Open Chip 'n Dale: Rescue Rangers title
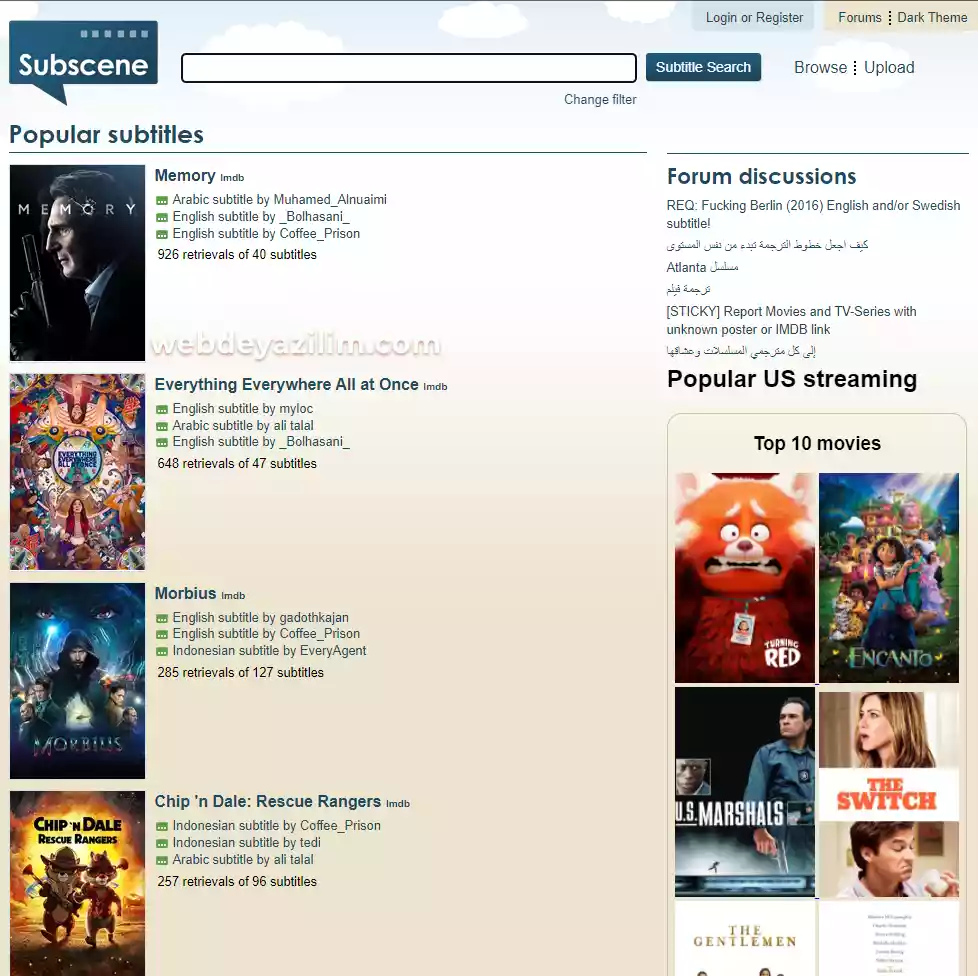 coord(268,801)
